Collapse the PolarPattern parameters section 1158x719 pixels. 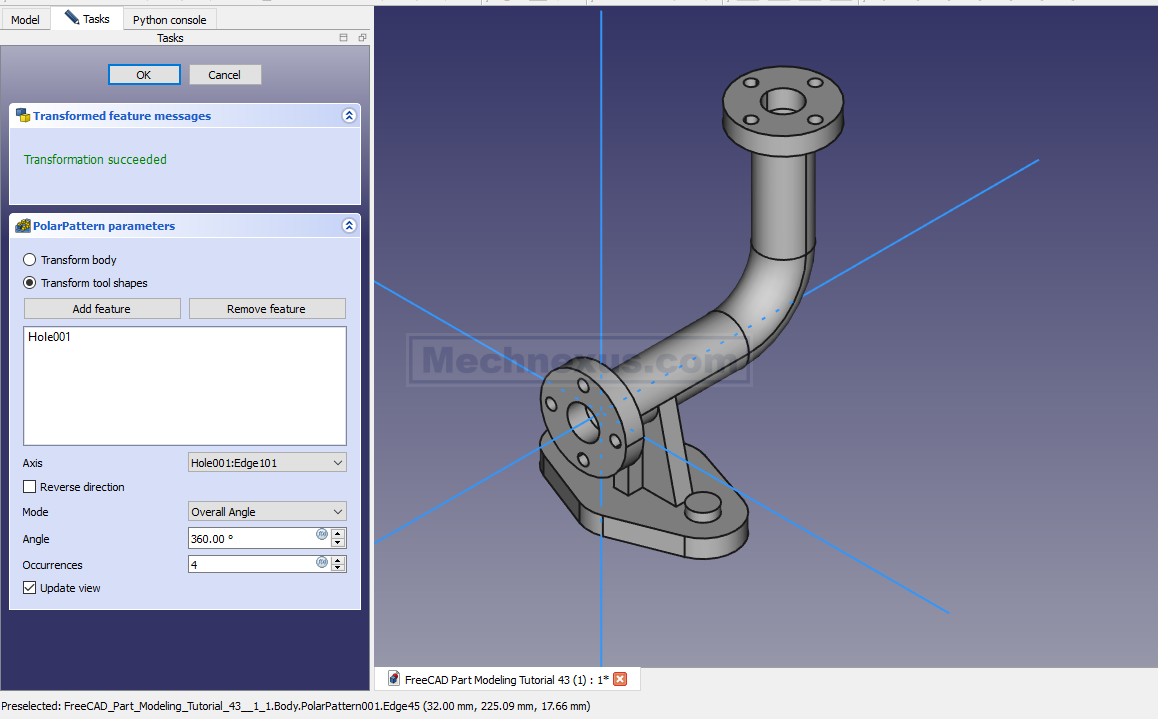[349, 226]
